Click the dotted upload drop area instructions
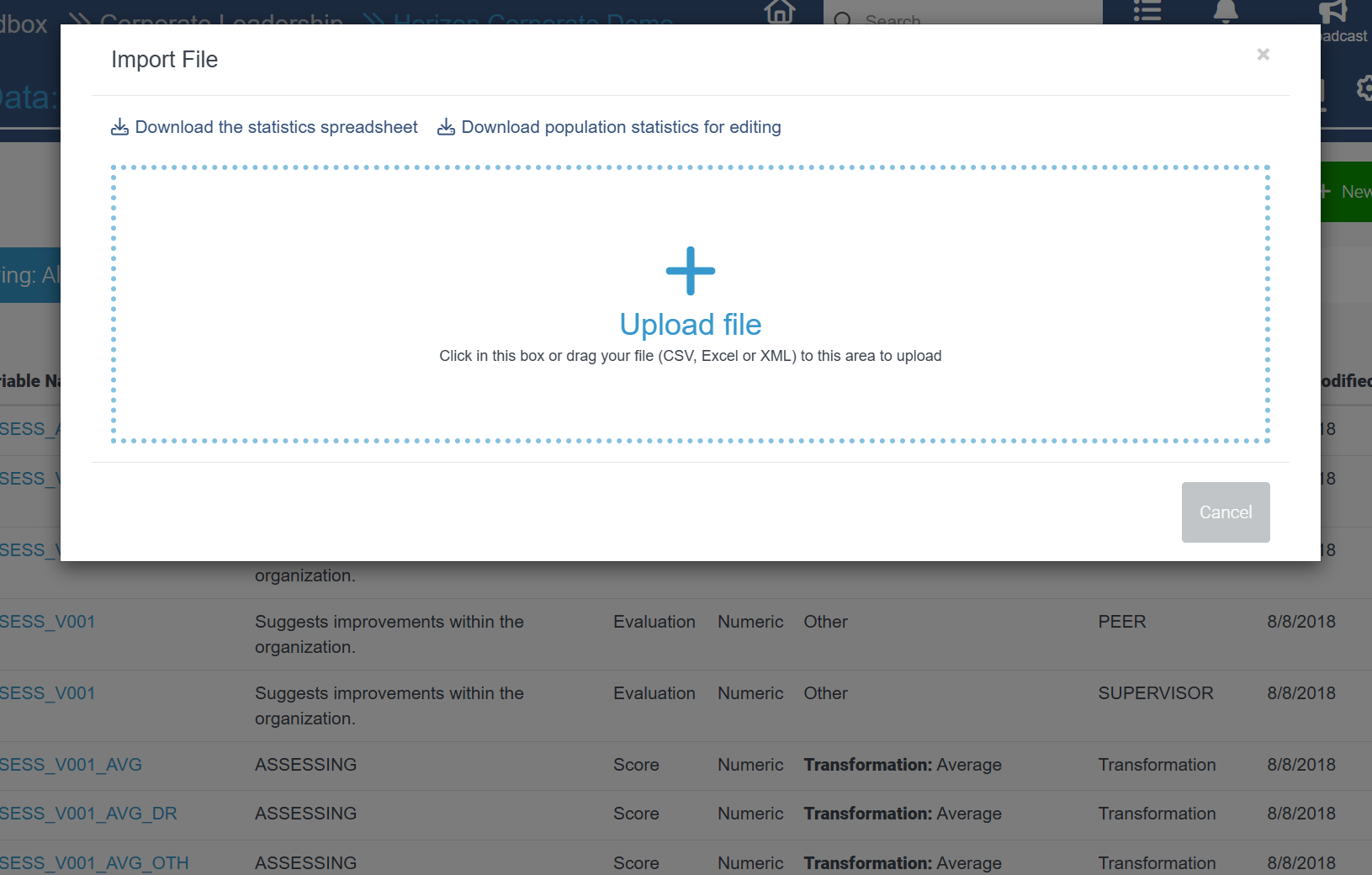The image size is (1372, 875). [690, 356]
